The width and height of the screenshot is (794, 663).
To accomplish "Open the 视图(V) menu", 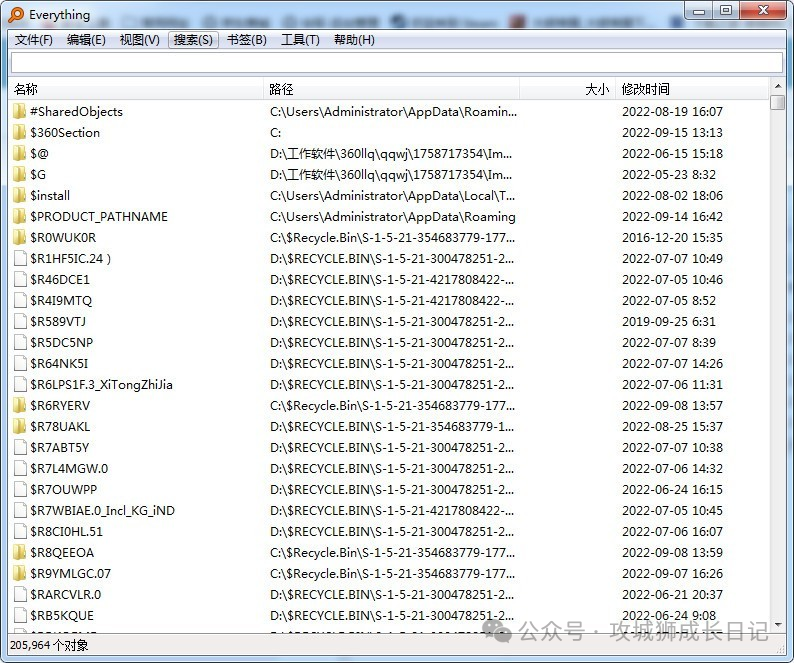I will (139, 40).
